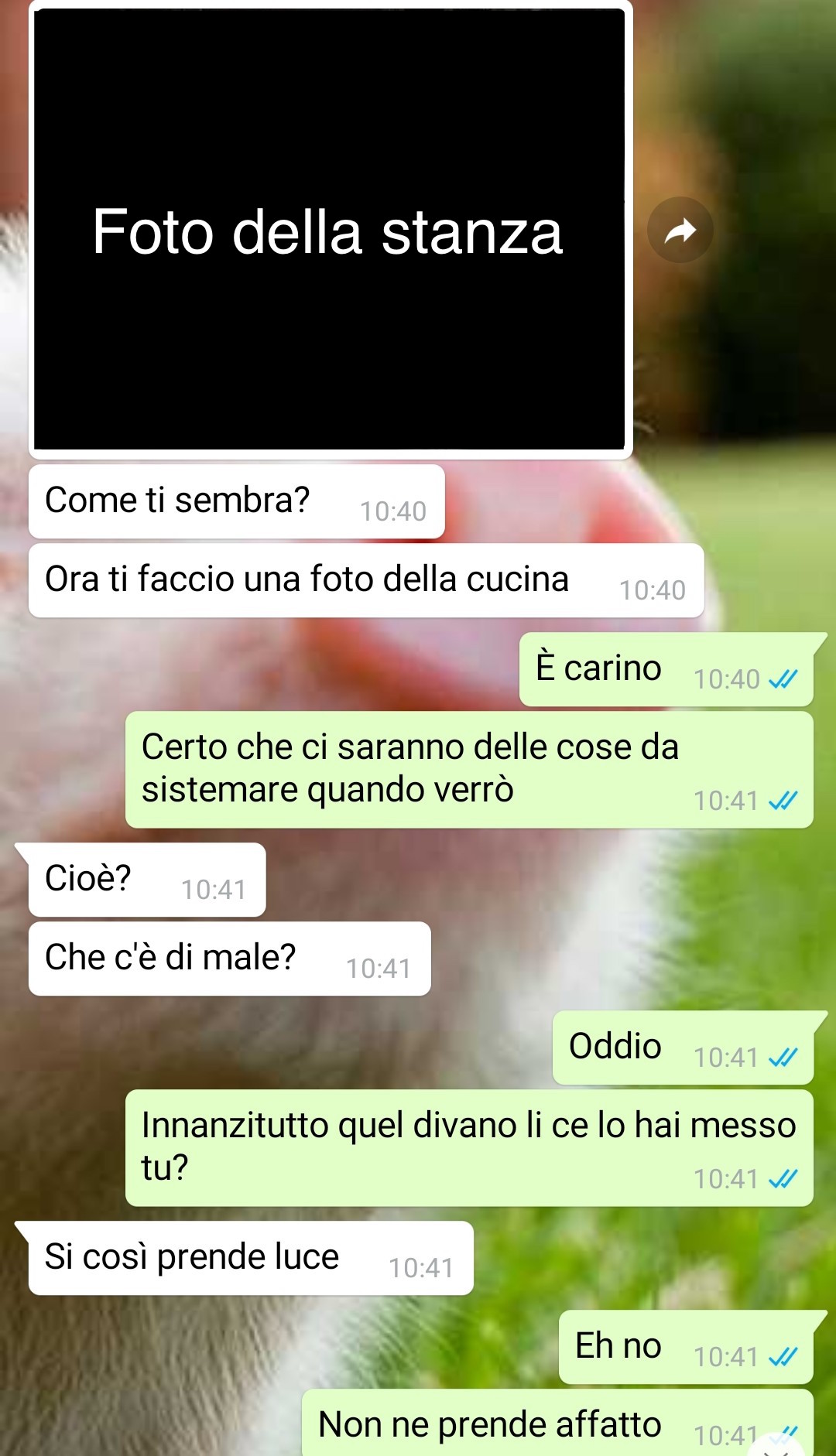
Task: Tap the 'Che c'è di male?' message
Action: tap(230, 959)
